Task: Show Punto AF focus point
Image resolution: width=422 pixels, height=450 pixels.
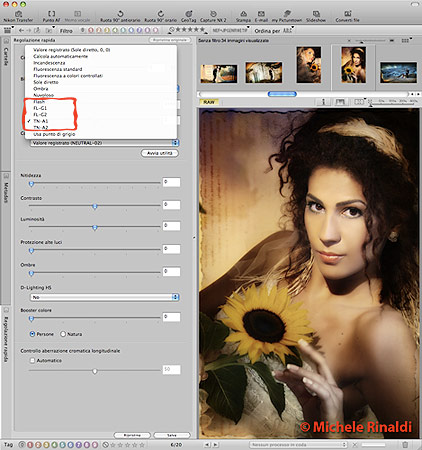Action: [x=51, y=14]
